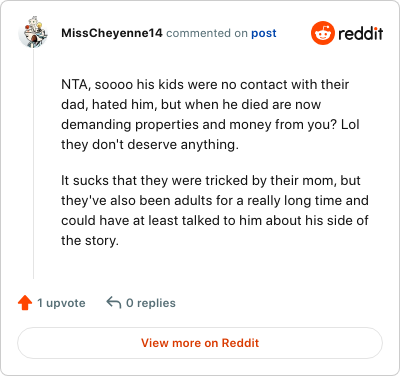
Task: Click the line 'dad, hated him, but when'
Action: (x=191, y=105)
